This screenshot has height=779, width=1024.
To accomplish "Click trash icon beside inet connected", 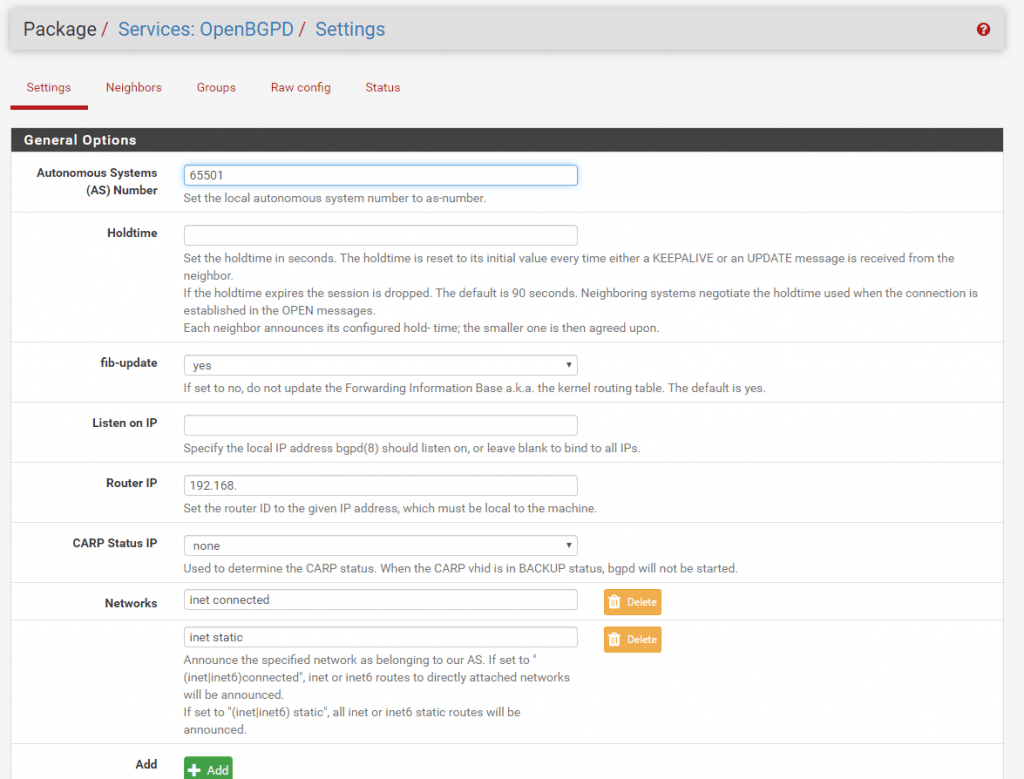I will click(614, 602).
